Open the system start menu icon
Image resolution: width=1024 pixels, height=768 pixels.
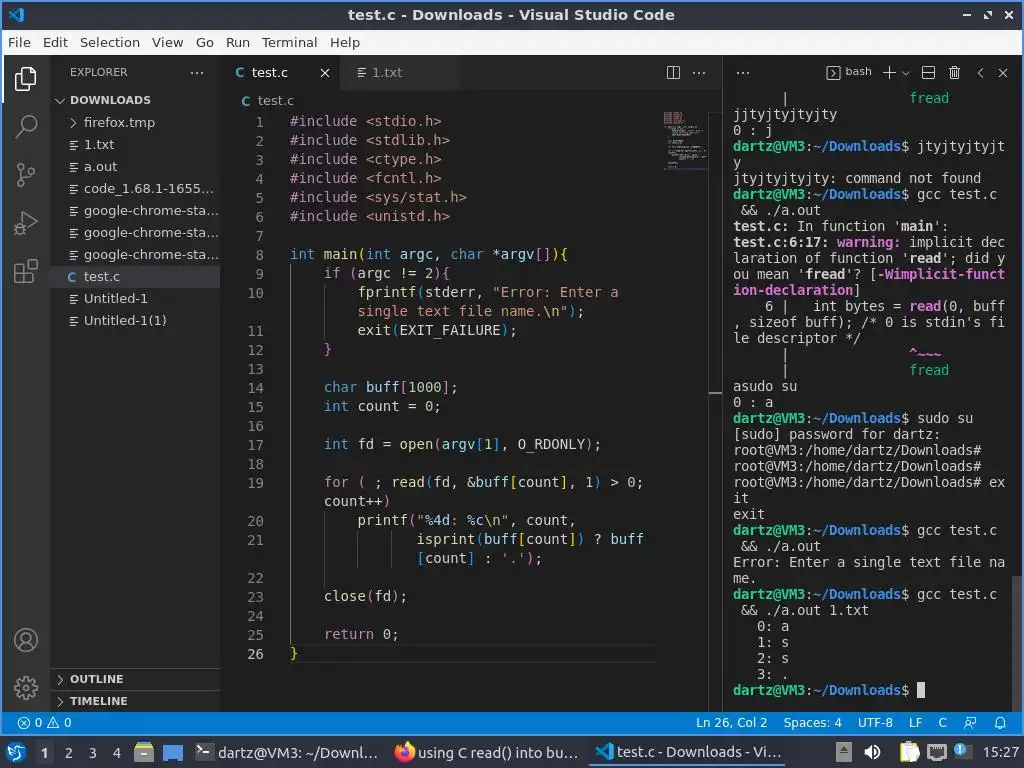16,753
